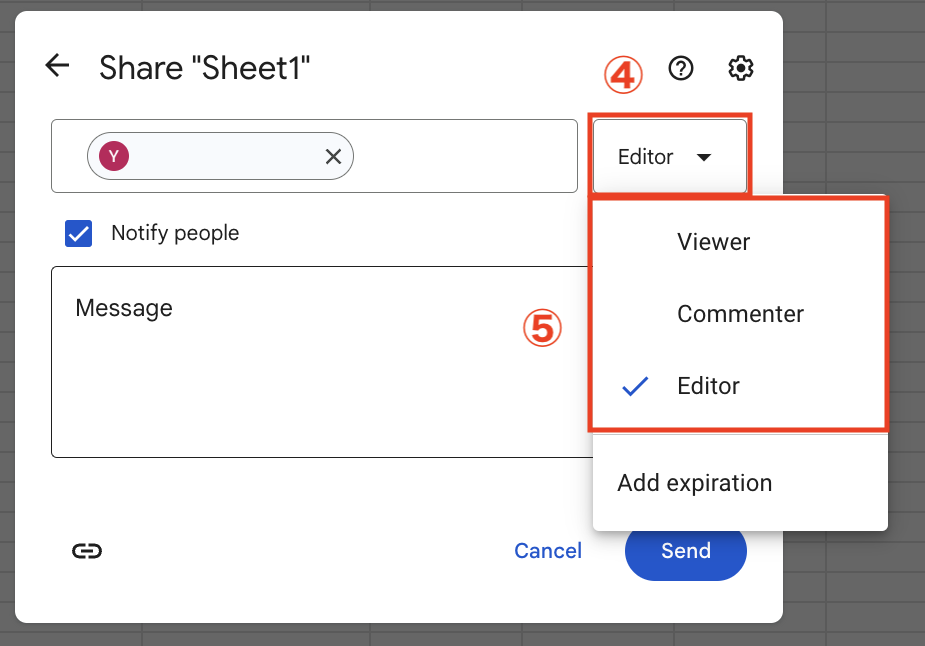Image resolution: width=925 pixels, height=646 pixels.
Task: Click the blue checkmark beside Editor
Action: coord(634,386)
